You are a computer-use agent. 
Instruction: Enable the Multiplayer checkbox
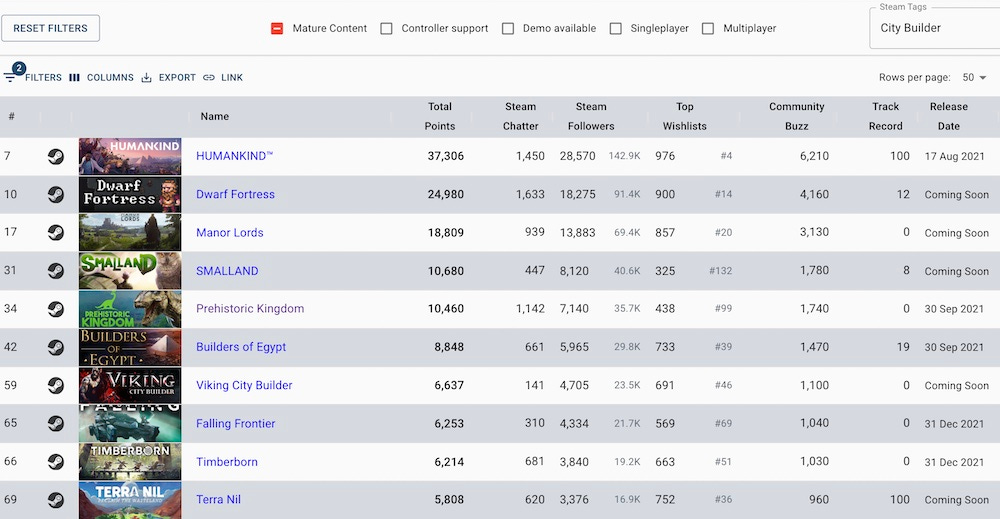(x=708, y=29)
